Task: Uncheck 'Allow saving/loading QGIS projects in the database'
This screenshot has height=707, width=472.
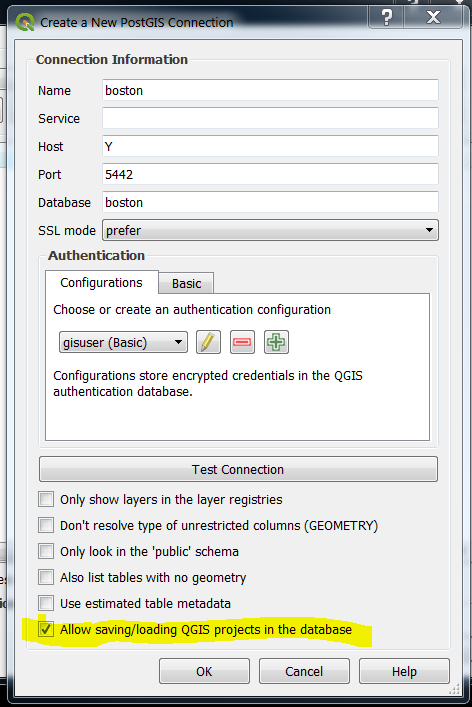Action: point(46,629)
